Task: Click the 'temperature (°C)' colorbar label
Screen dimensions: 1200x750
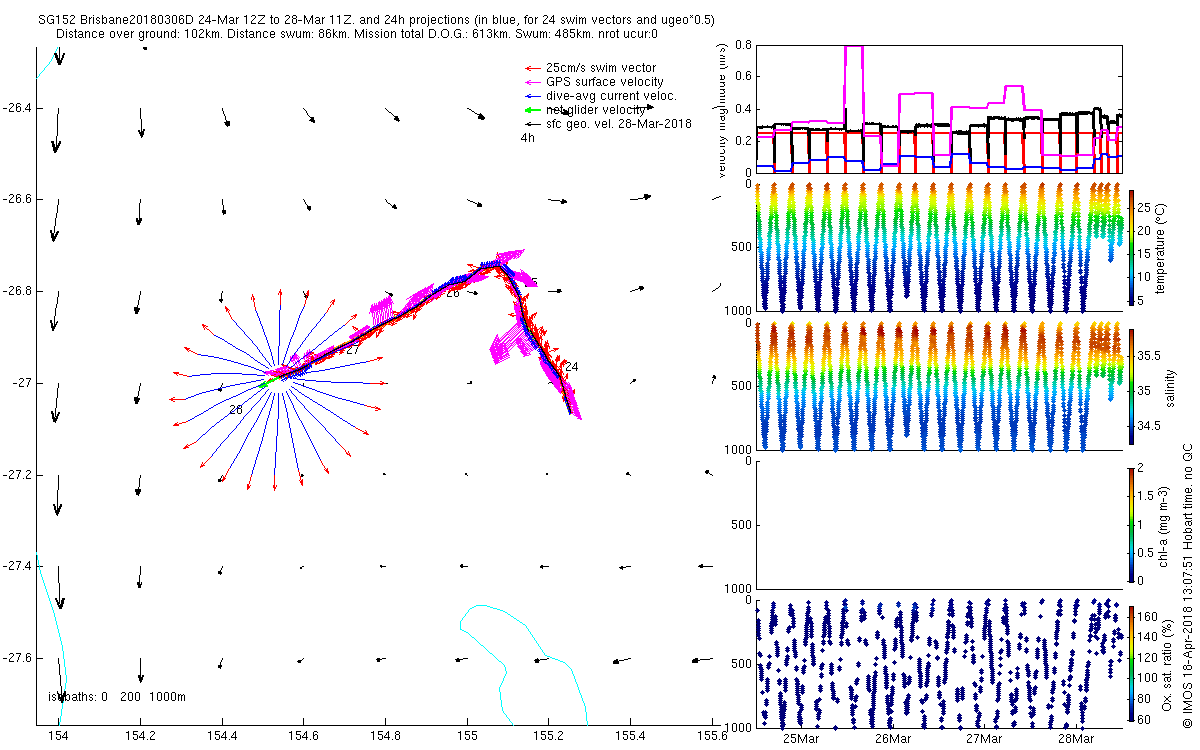Action: [1162, 247]
